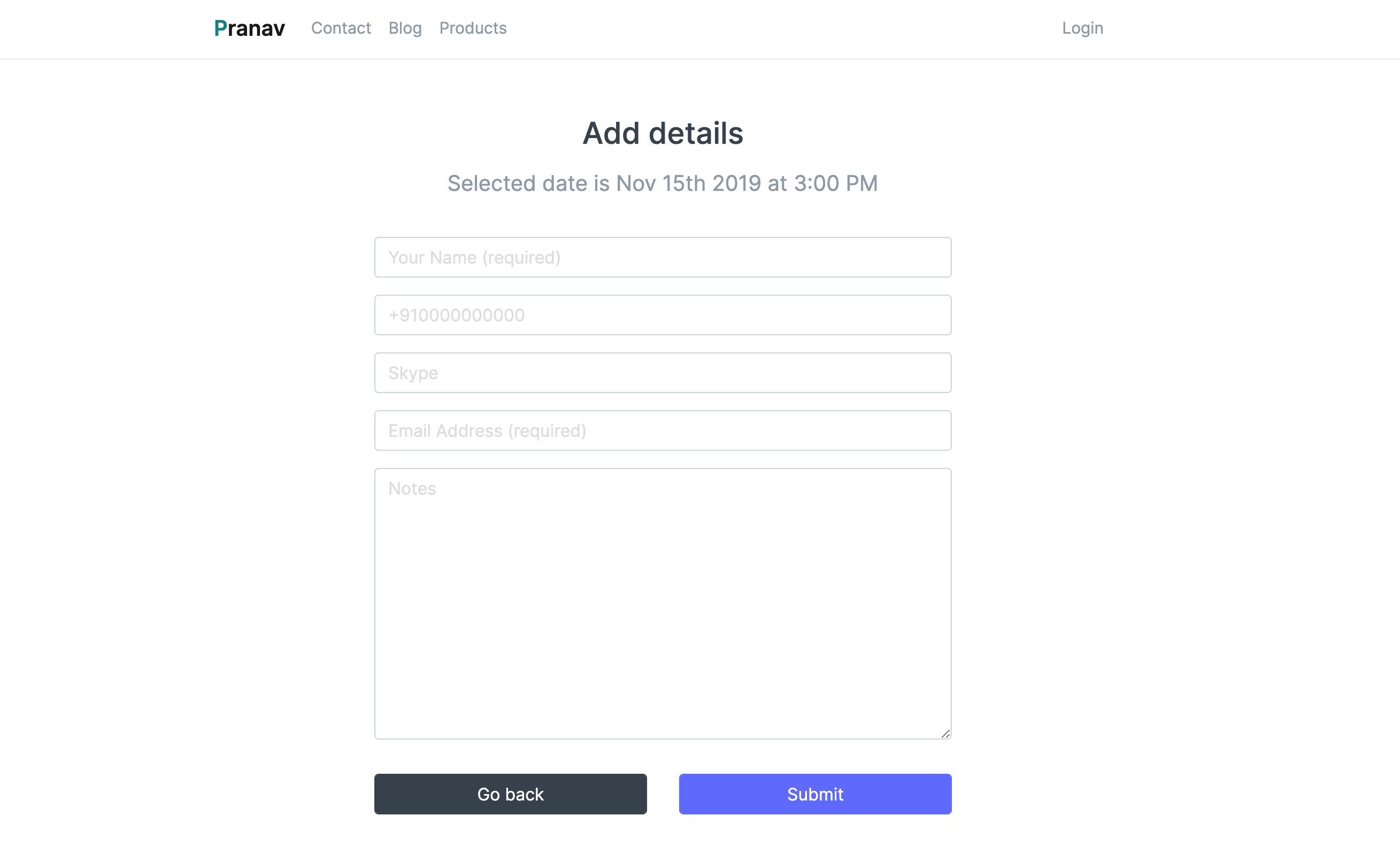Click the phone number field
1400x862 pixels.
click(663, 315)
